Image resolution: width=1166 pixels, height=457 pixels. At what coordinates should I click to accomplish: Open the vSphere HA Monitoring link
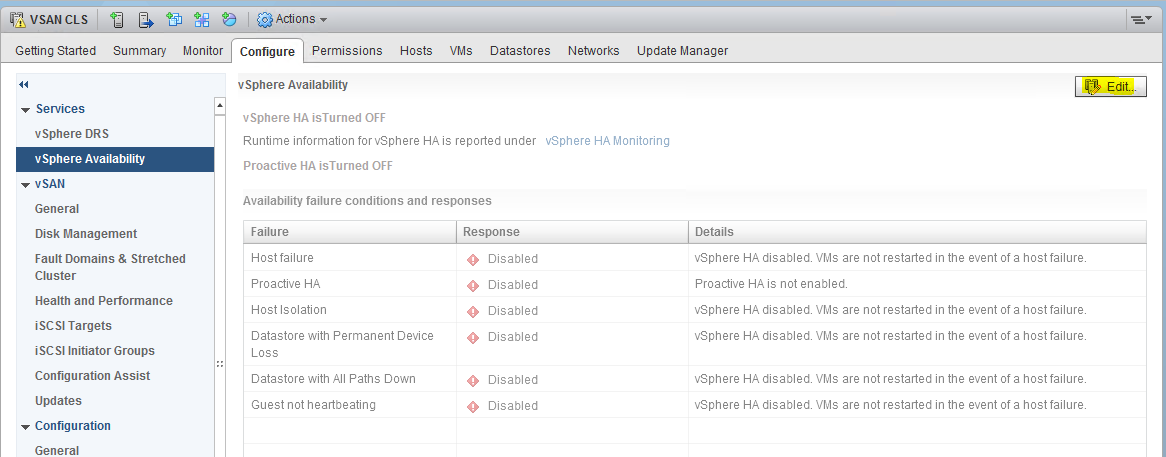[608, 140]
